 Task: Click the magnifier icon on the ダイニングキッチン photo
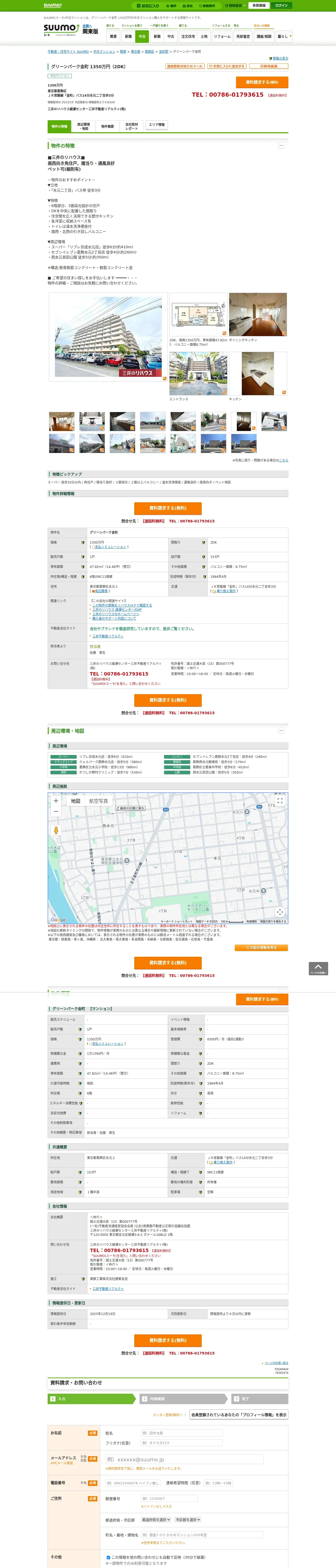[x=284, y=333]
